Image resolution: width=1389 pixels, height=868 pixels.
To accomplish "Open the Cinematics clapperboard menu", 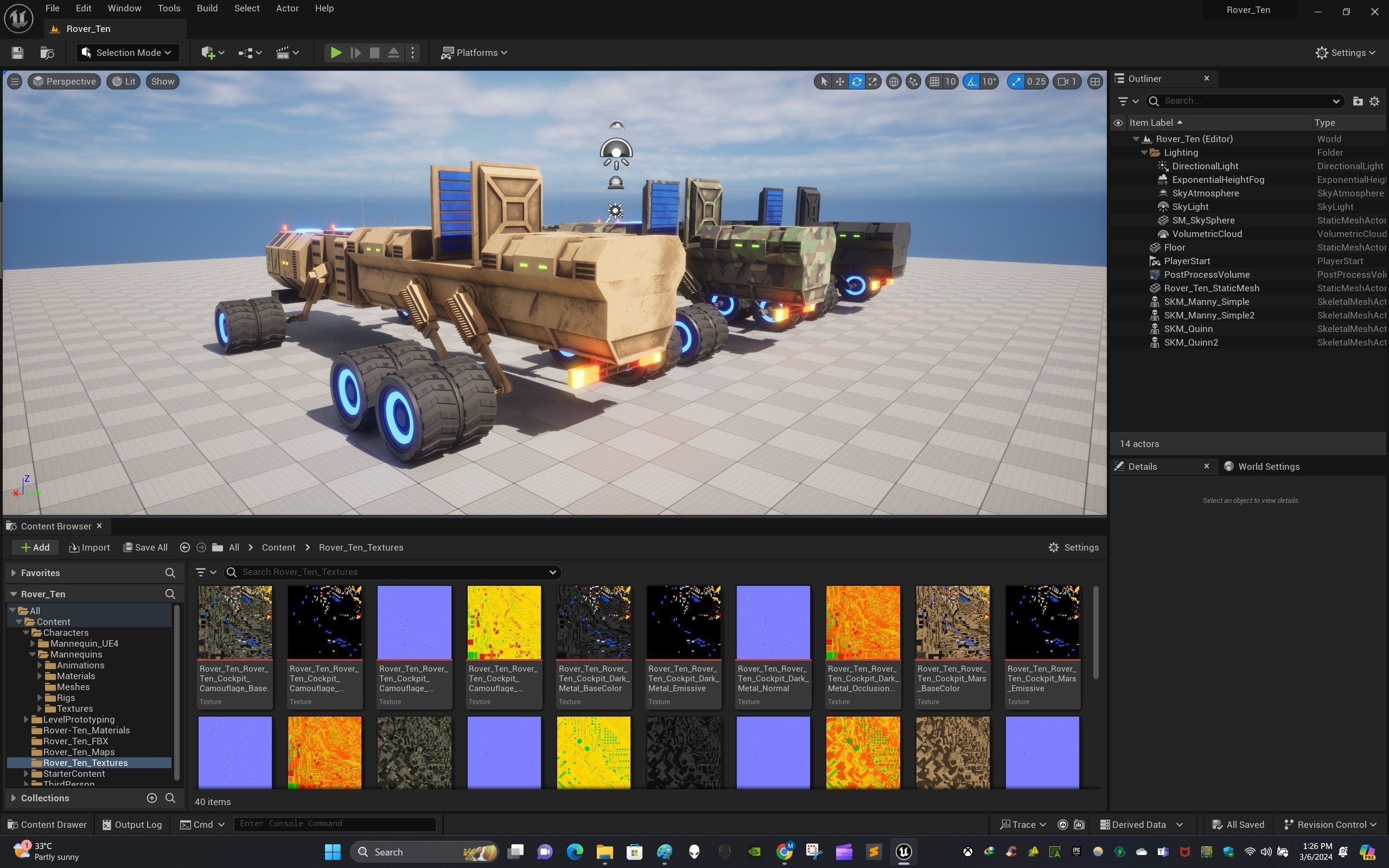I will (x=287, y=53).
